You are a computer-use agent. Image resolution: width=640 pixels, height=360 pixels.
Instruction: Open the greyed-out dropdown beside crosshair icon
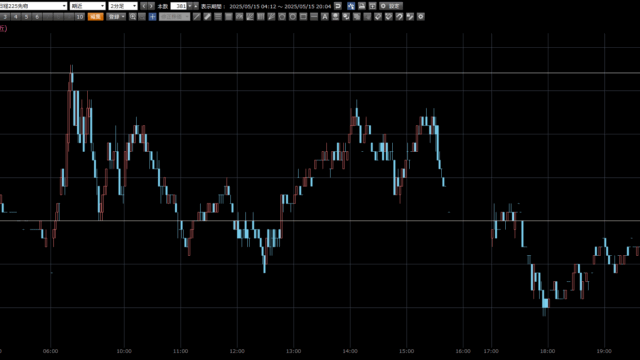pos(174,17)
